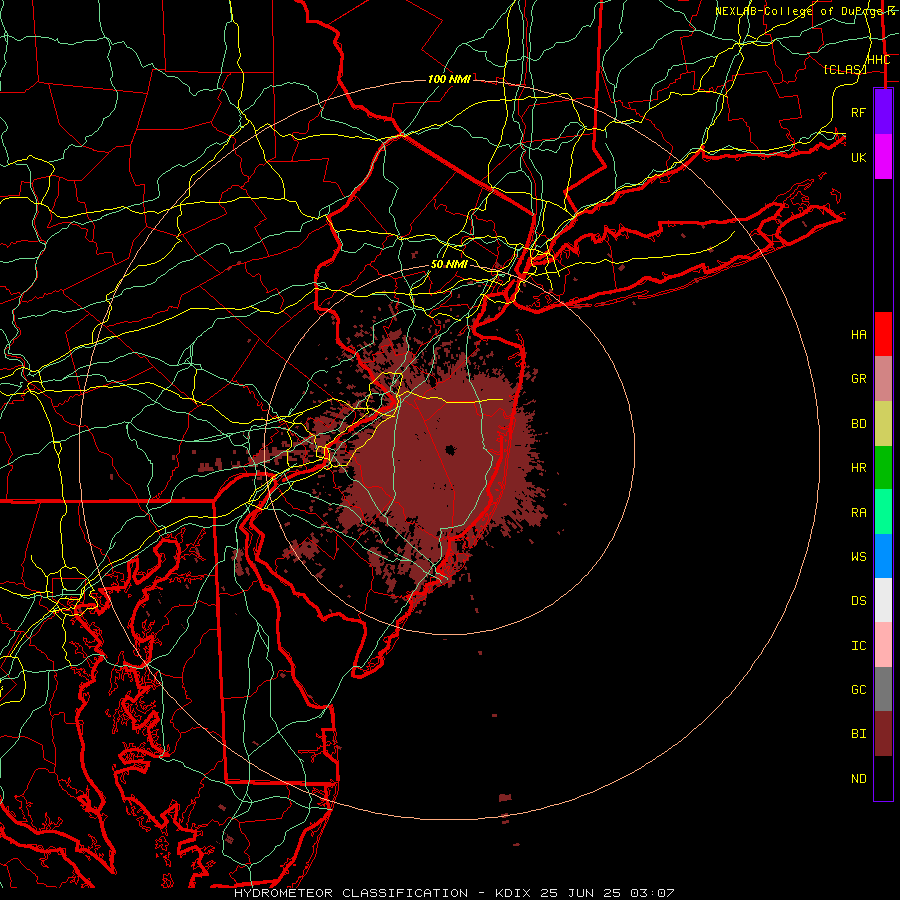This screenshot has height=900, width=900.
Task: Click the black radar site dot at center
Action: [x=450, y=451]
